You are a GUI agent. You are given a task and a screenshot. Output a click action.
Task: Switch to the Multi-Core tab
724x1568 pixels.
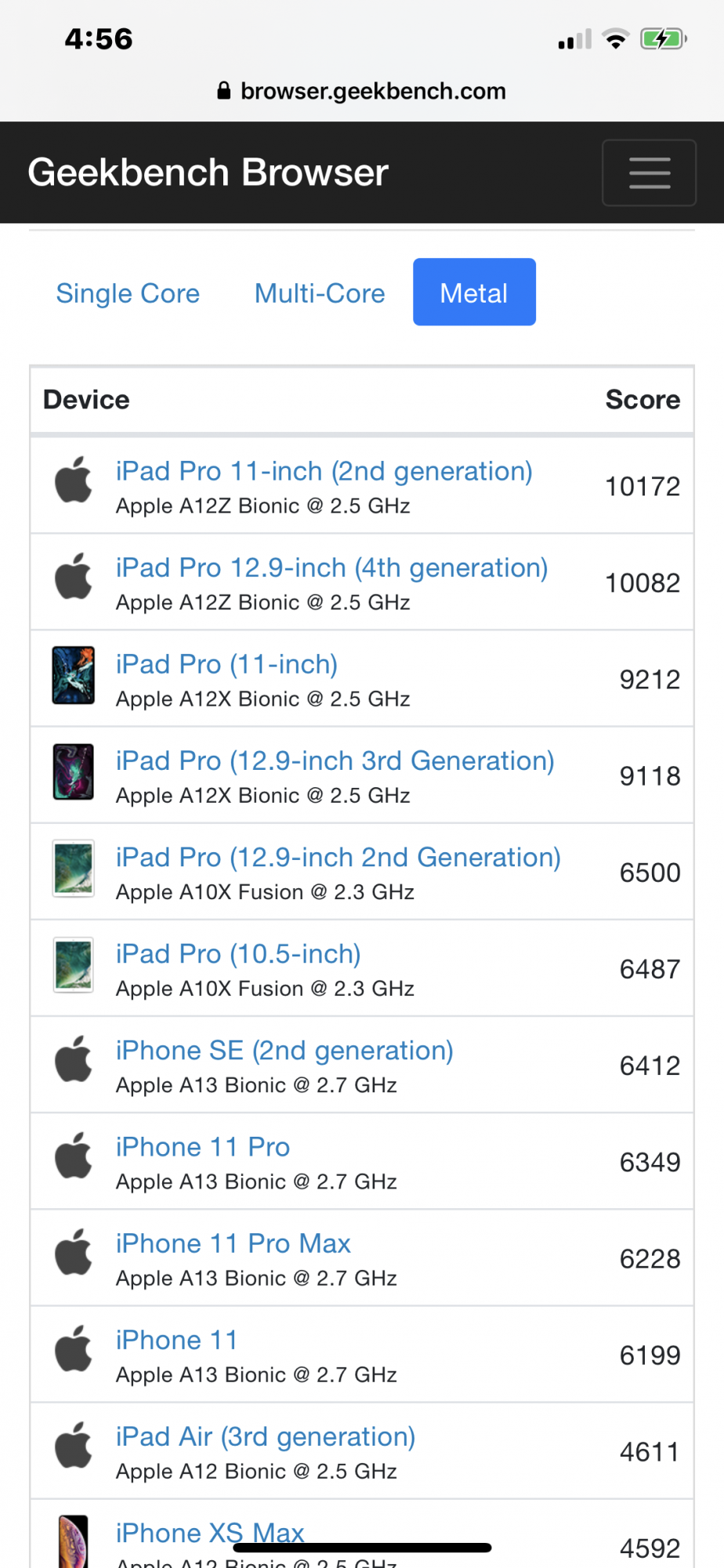320,293
